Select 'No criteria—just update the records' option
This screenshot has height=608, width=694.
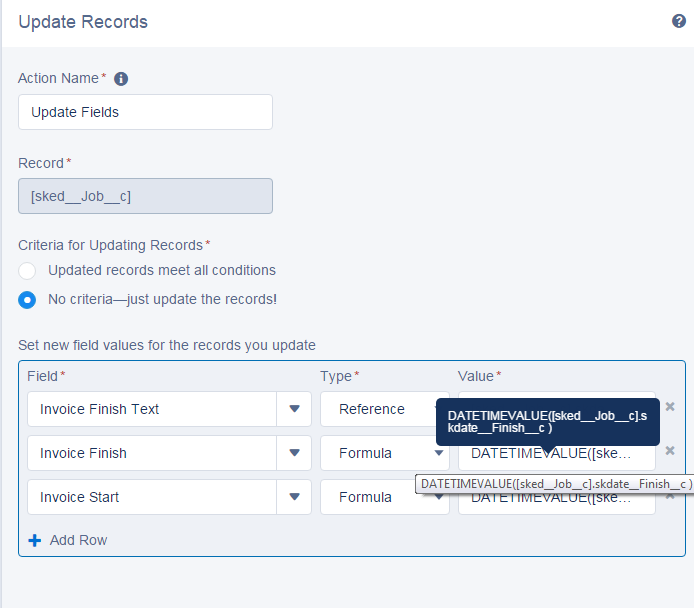tap(28, 299)
